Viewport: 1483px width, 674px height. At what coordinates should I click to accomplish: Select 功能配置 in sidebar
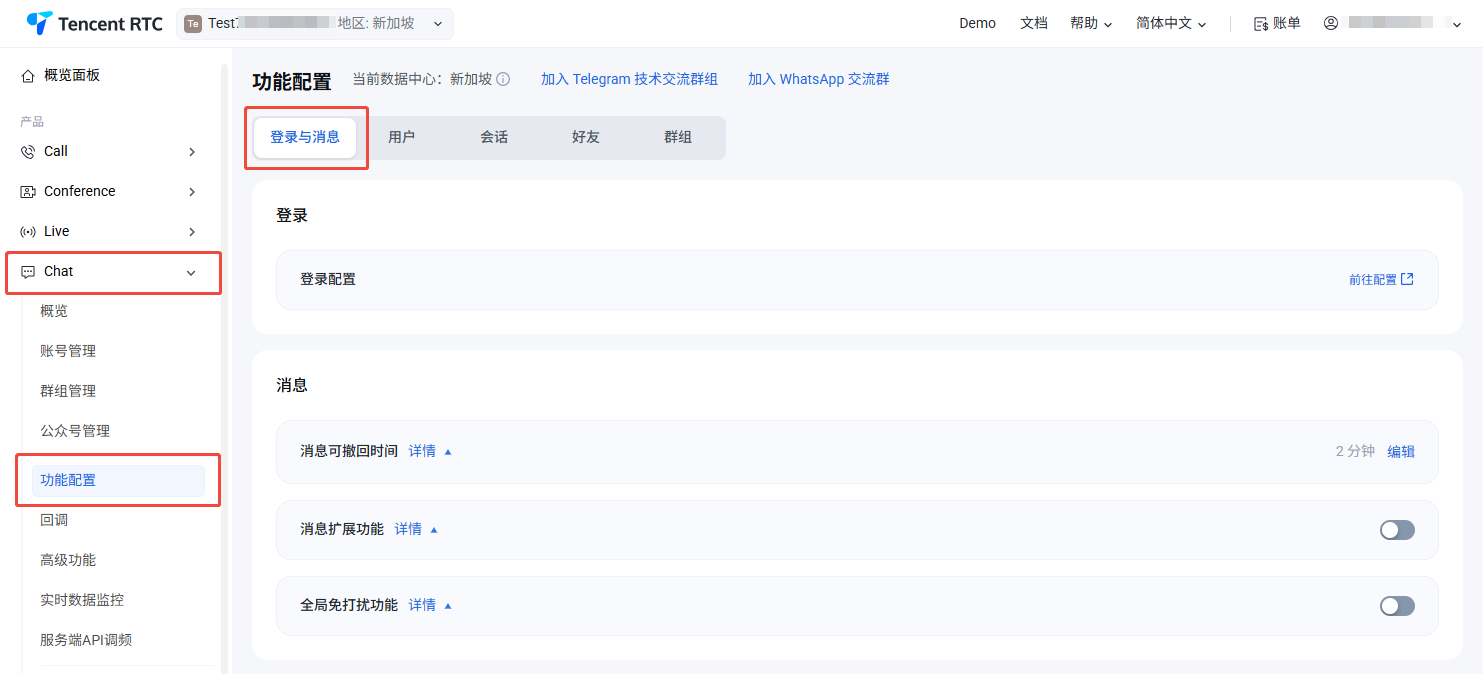click(118, 480)
